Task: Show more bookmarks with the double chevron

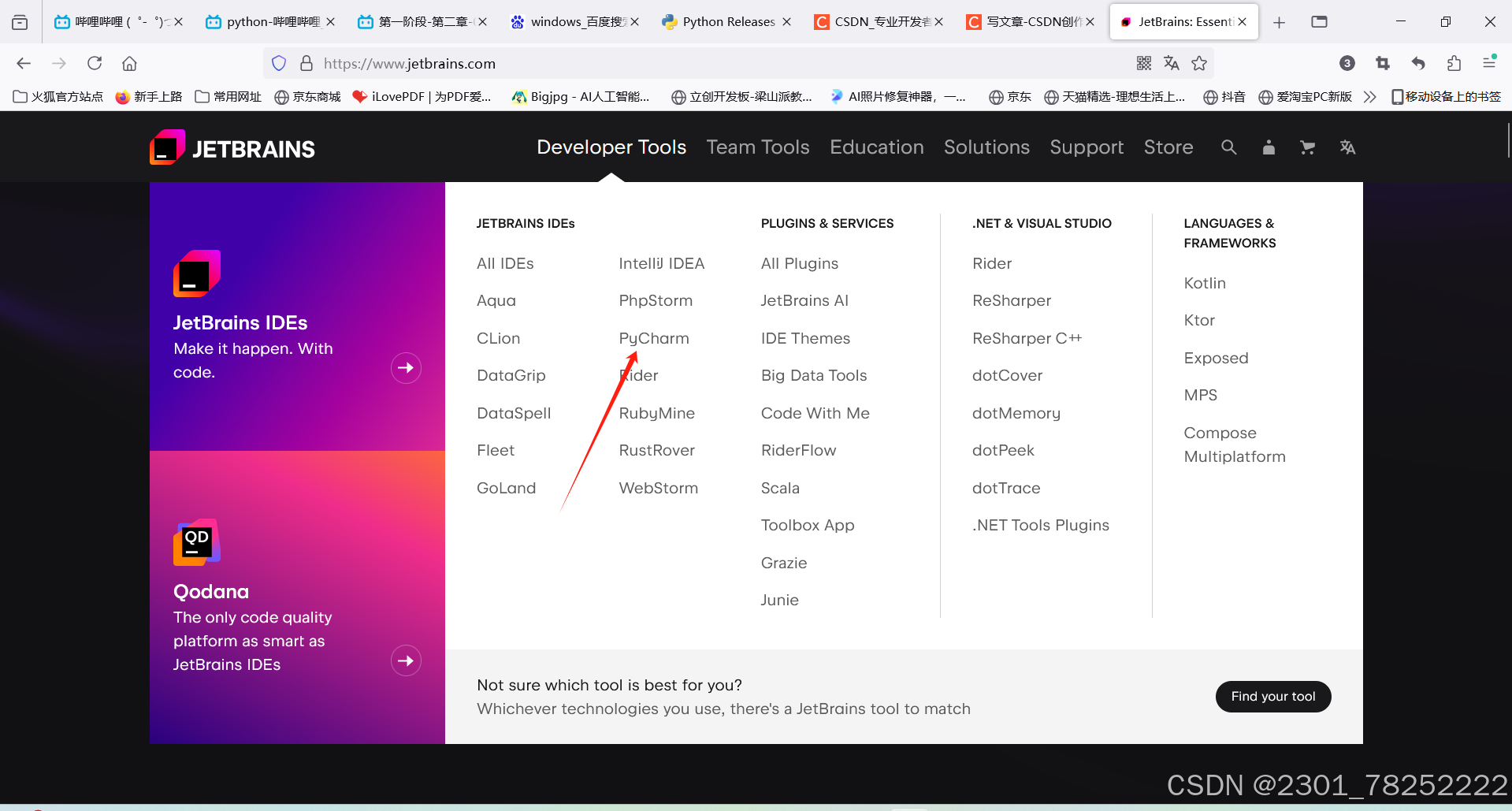Action: coord(1369,96)
